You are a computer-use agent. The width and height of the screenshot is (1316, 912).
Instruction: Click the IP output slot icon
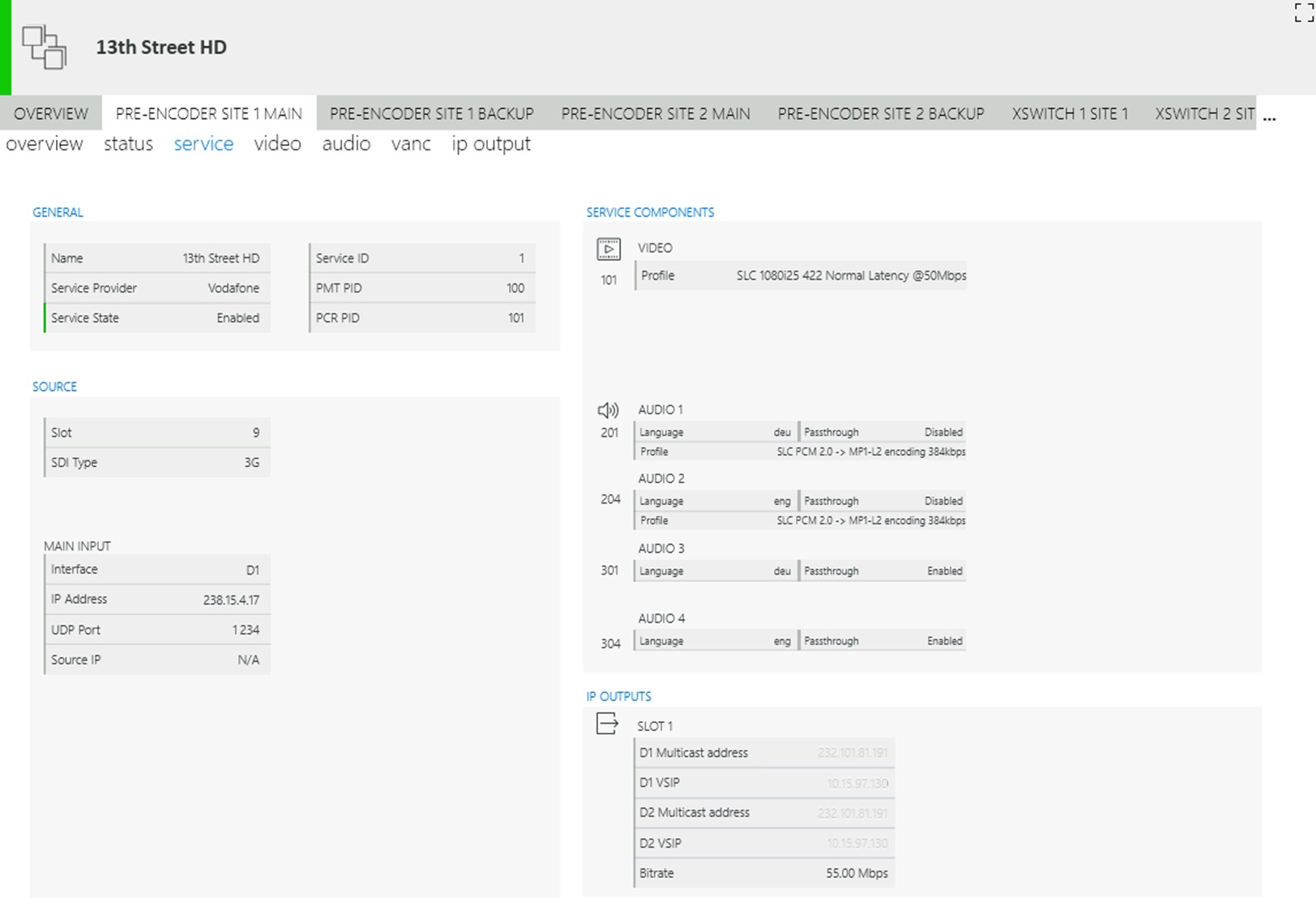(607, 723)
